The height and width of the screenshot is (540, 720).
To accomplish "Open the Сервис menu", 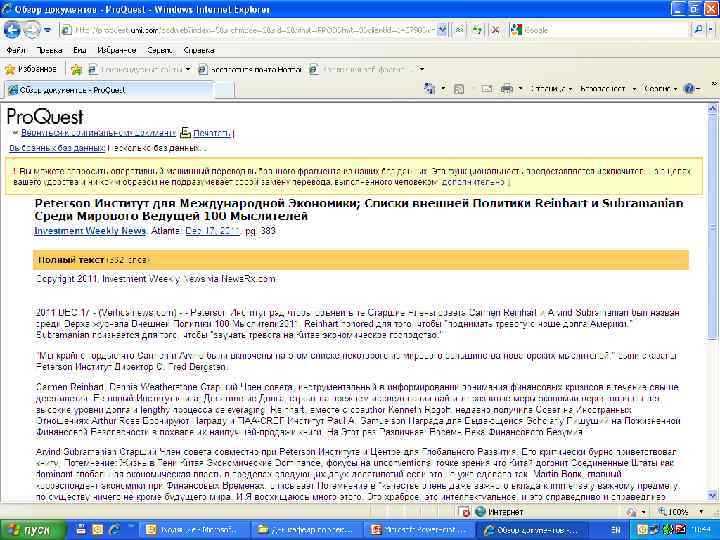I will pyautogui.click(x=160, y=50).
